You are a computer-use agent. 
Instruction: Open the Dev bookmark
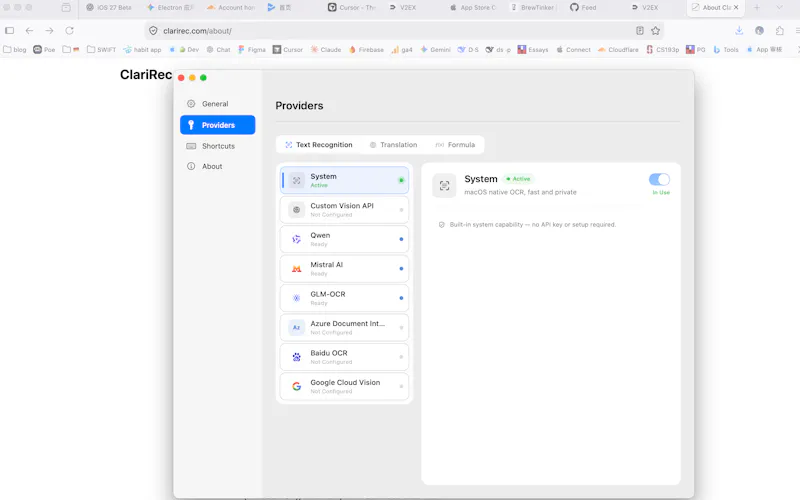[x=189, y=49]
